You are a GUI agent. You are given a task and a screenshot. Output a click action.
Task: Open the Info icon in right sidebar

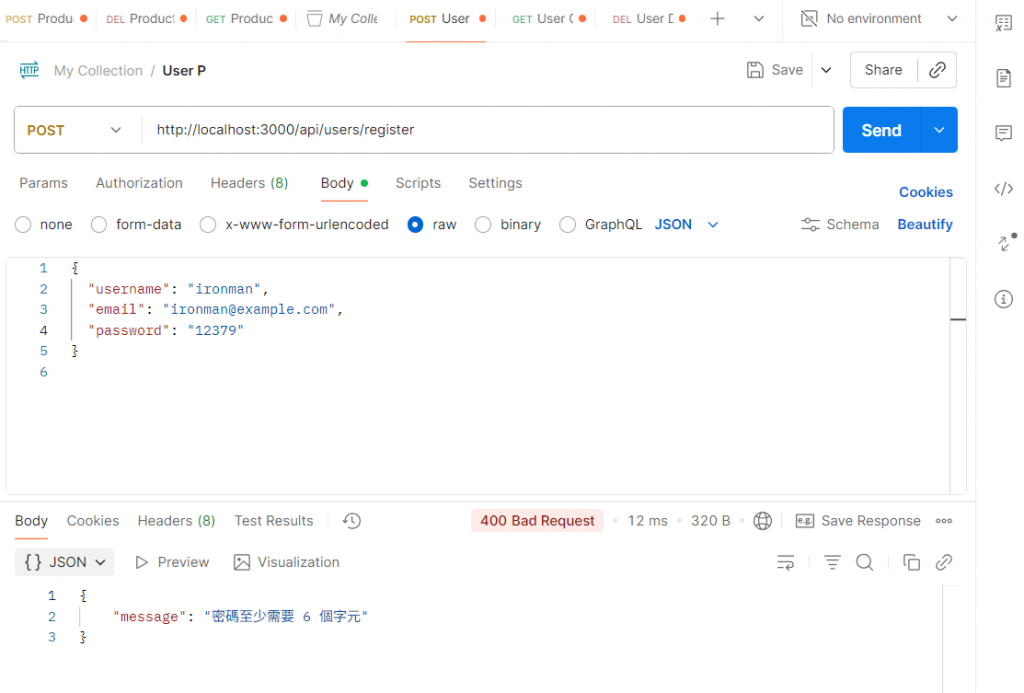[x=1004, y=299]
